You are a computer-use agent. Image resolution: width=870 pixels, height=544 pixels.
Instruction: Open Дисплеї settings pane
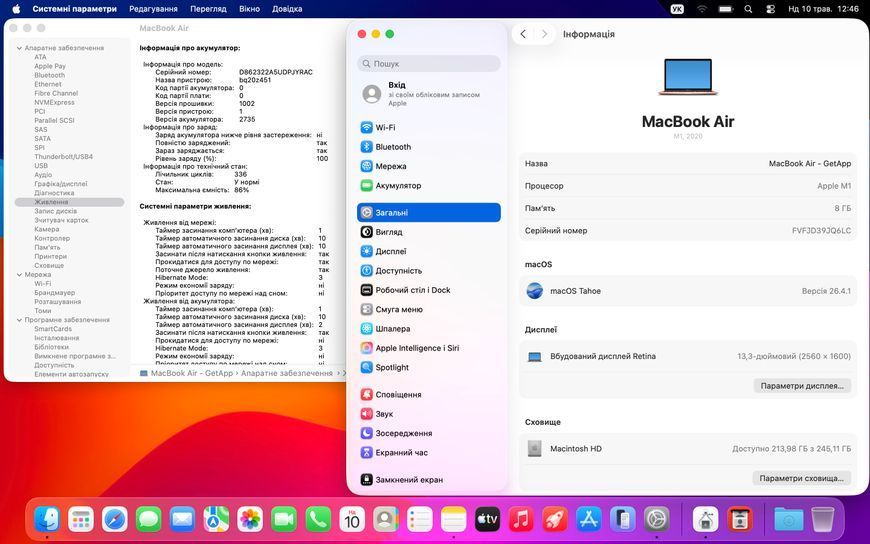point(428,251)
